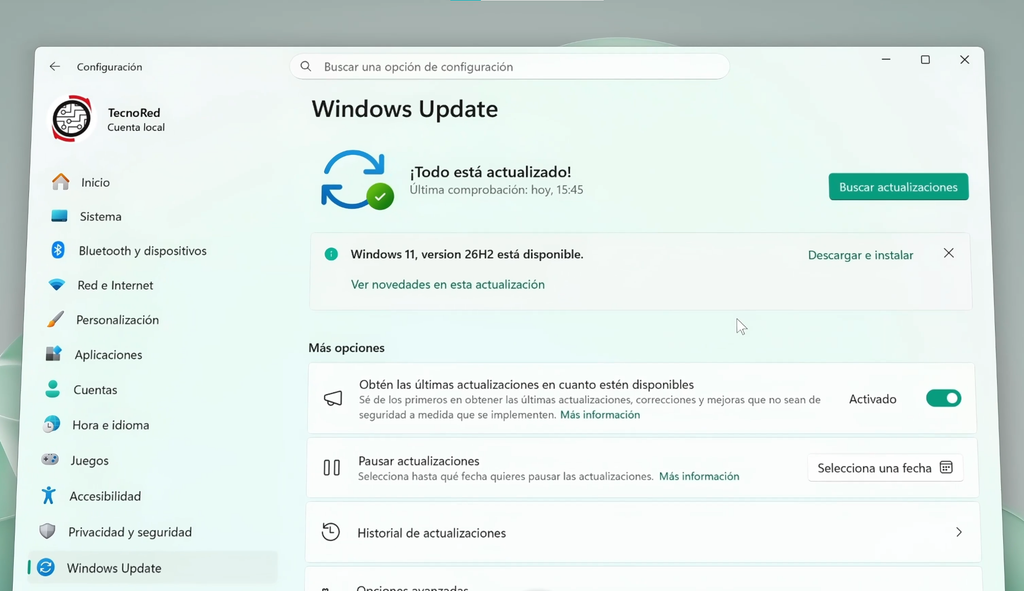Viewport: 1024px width, 591px height.
Task: Go to Inicio in the sidebar
Action: pos(95,182)
